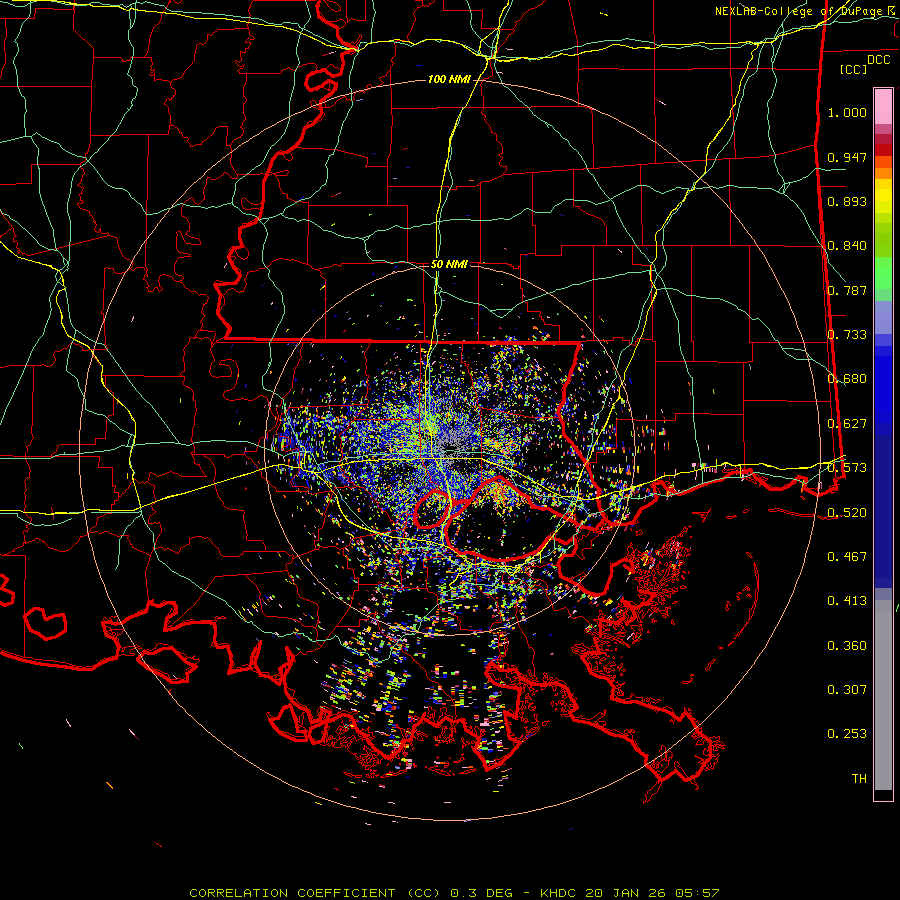This screenshot has height=900, width=900.
Task: Click the 1.000 scale value
Action: [847, 112]
